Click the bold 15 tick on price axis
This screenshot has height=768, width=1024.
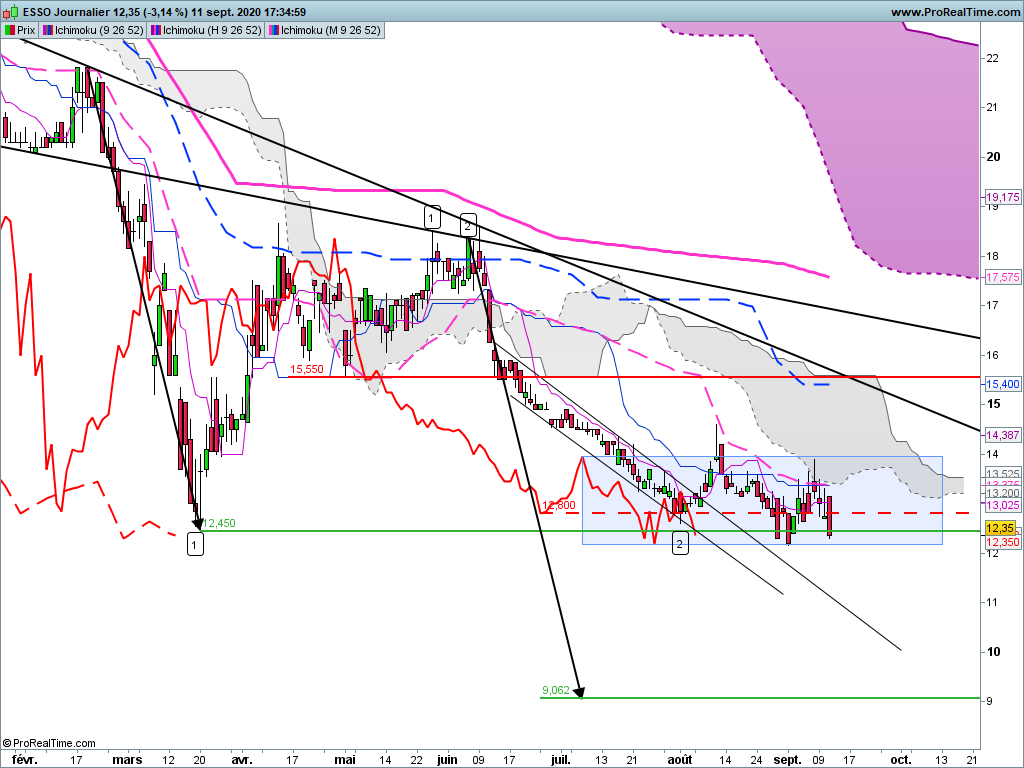[x=993, y=404]
